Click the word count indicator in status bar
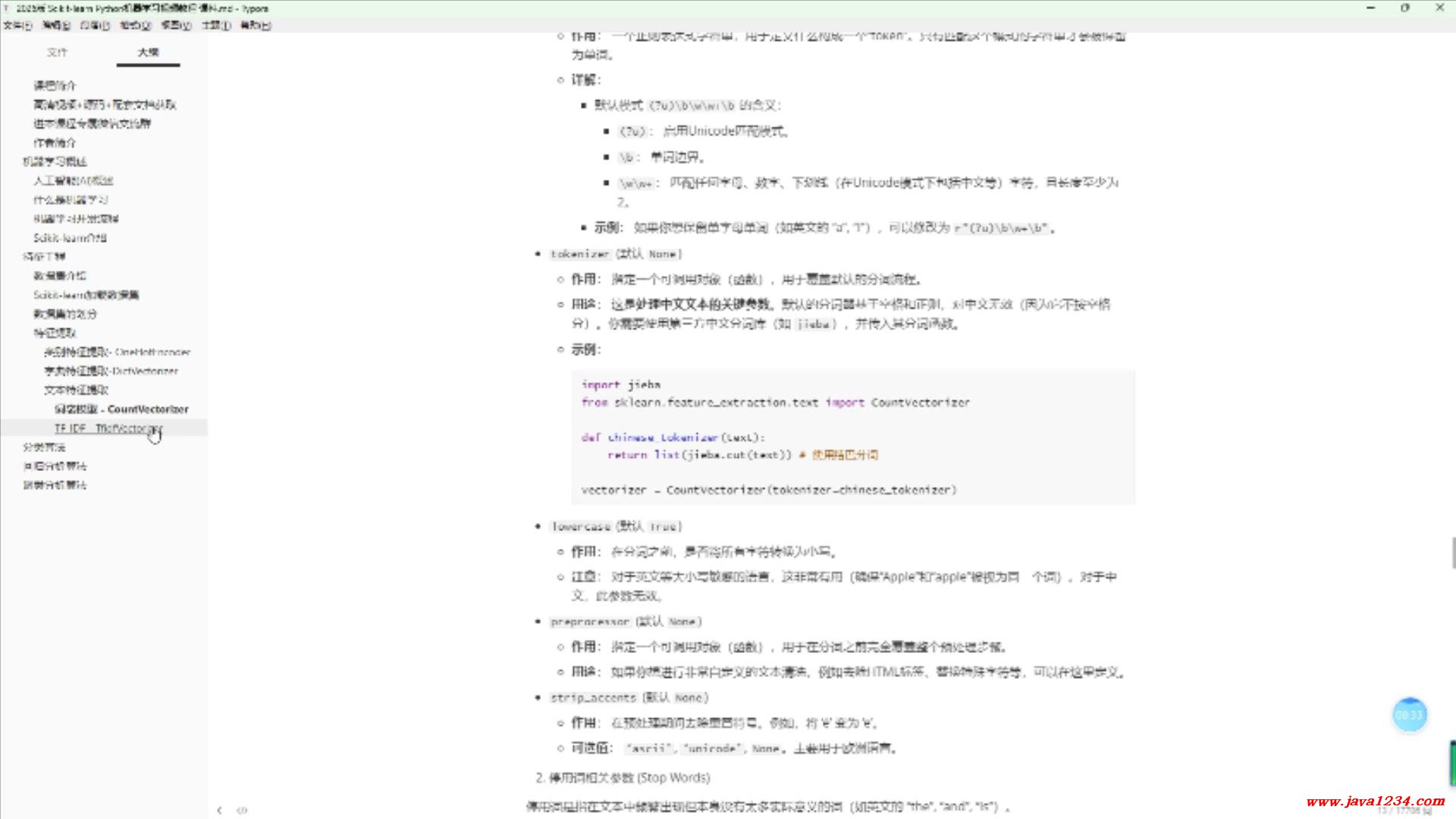 (x=1403, y=811)
